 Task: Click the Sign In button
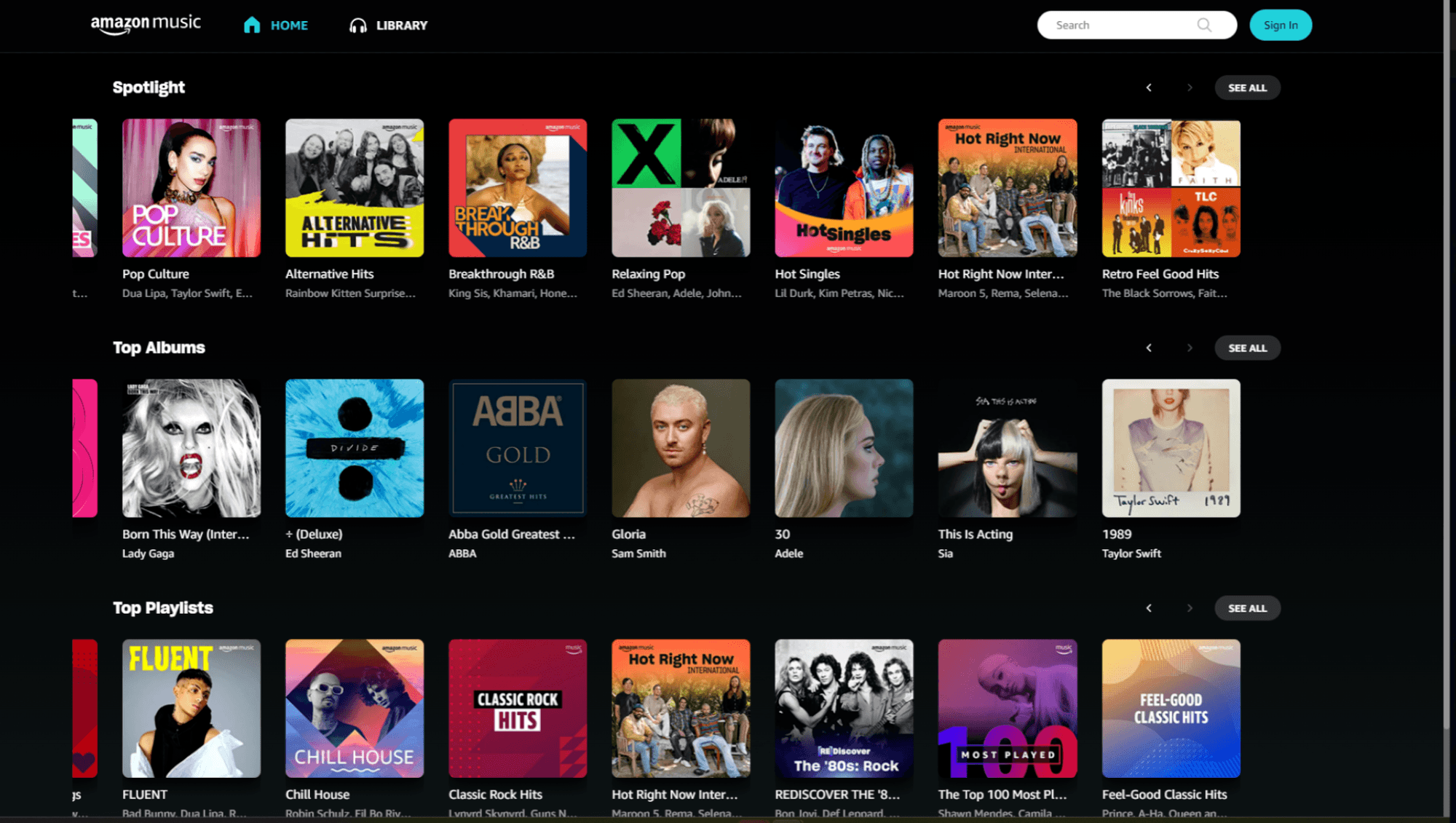pyautogui.click(x=1281, y=25)
